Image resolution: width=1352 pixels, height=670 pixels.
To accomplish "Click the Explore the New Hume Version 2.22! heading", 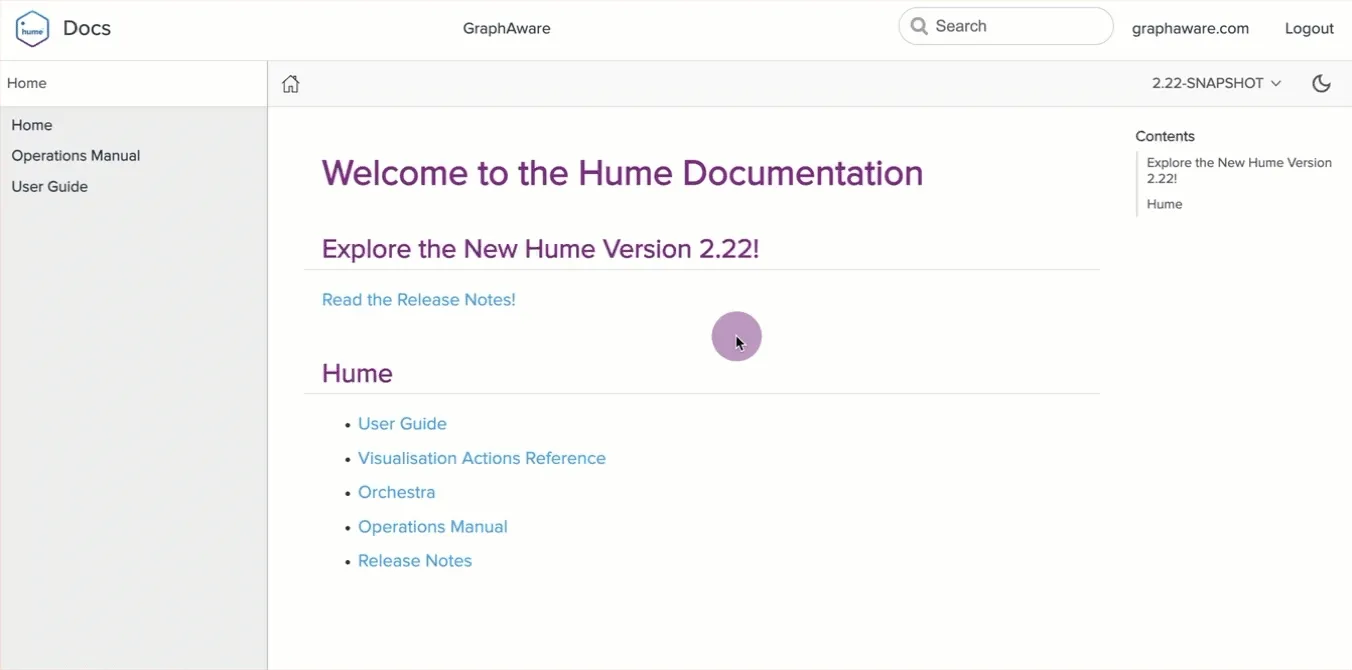I will coord(540,249).
